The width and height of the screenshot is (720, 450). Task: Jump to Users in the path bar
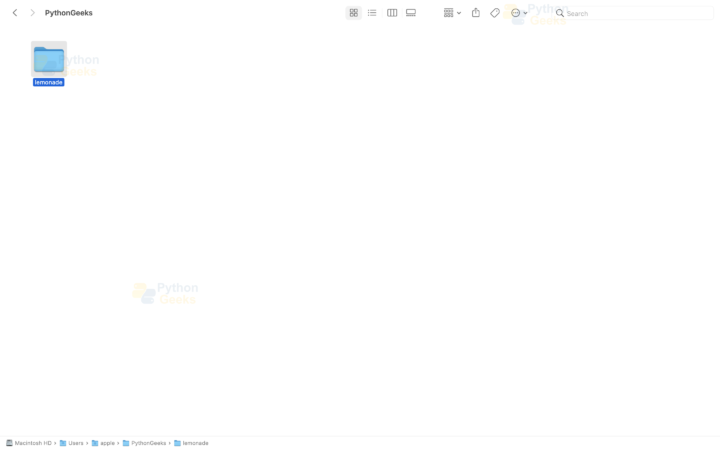point(72,443)
